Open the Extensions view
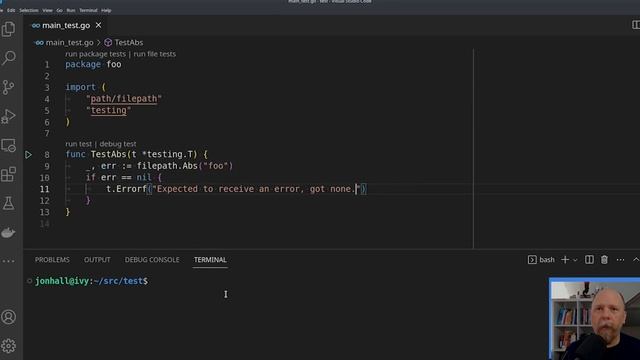The height and width of the screenshot is (360, 640). pyautogui.click(x=8, y=174)
